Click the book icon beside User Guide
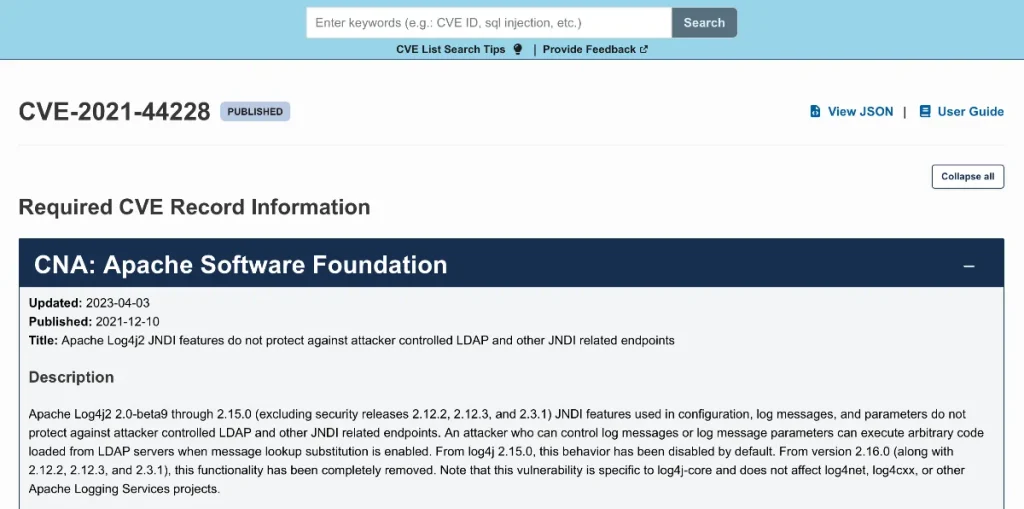The width and height of the screenshot is (1024, 509). 925,112
